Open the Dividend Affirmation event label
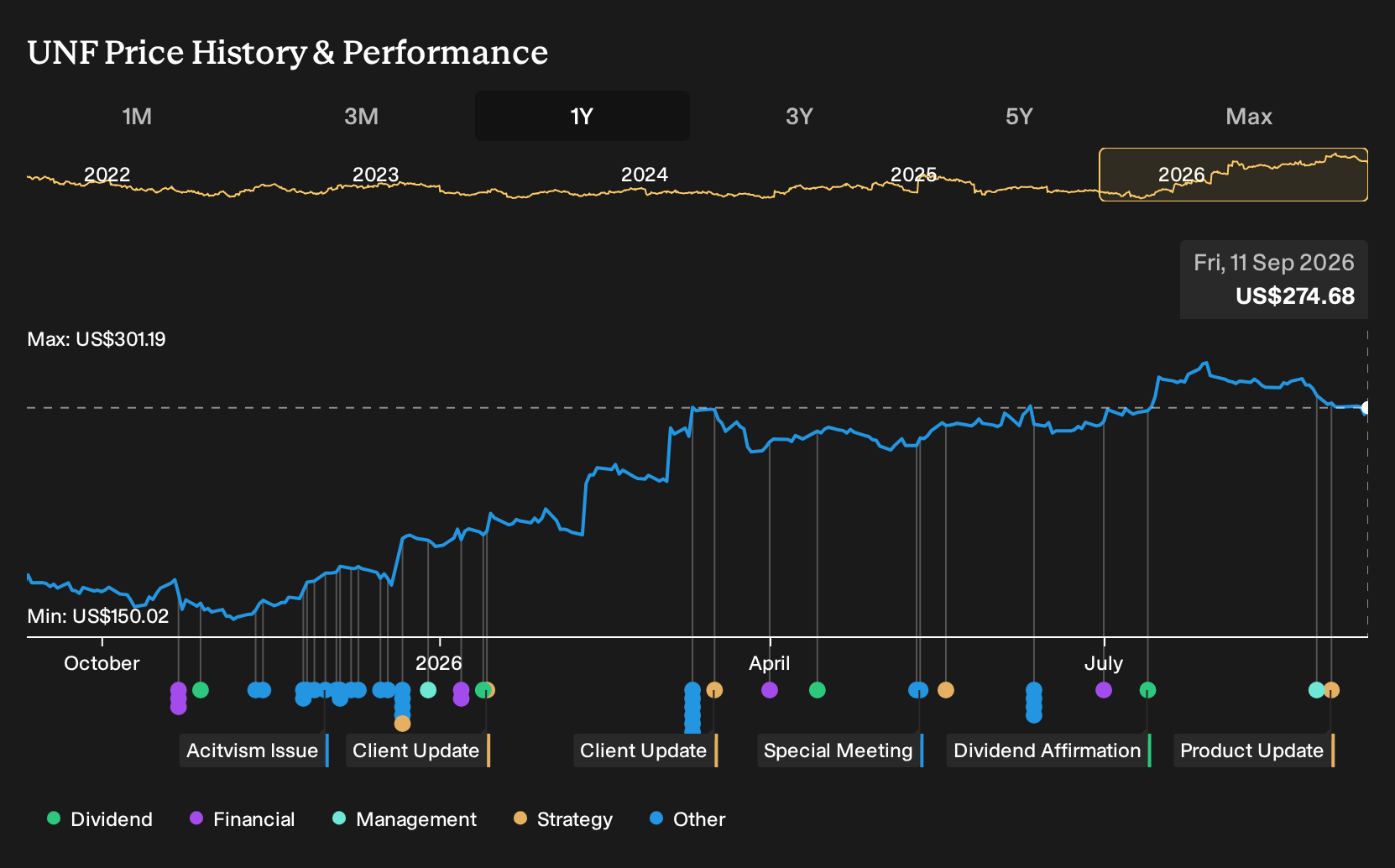The height and width of the screenshot is (868, 1395). click(1049, 750)
